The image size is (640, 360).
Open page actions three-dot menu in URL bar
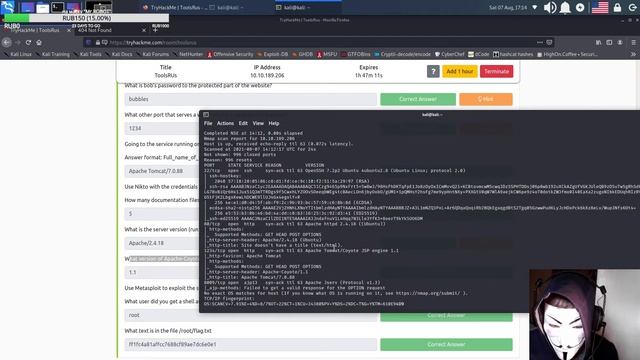pos(540,42)
